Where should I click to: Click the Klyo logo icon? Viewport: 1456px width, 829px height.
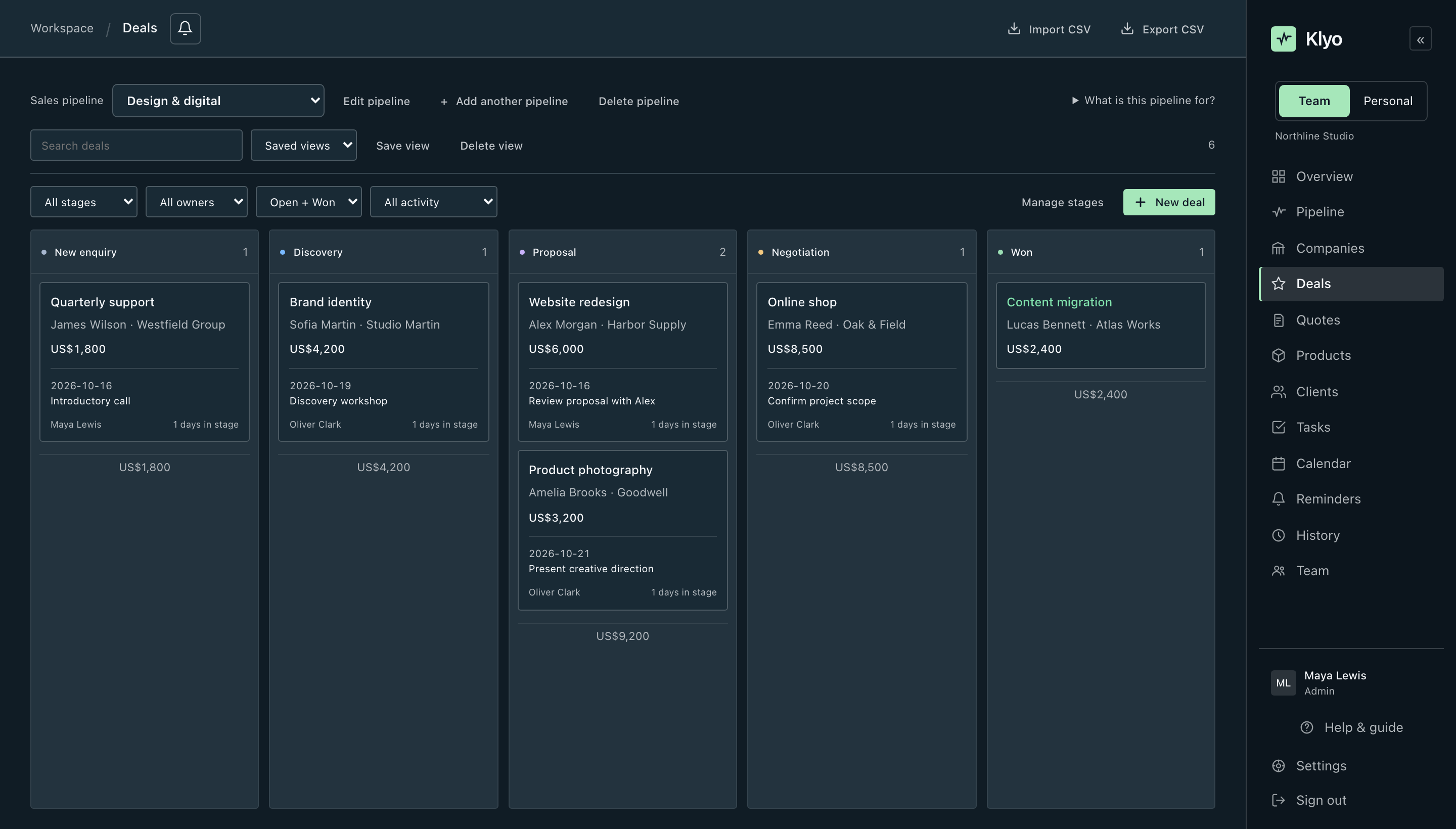click(x=1284, y=39)
